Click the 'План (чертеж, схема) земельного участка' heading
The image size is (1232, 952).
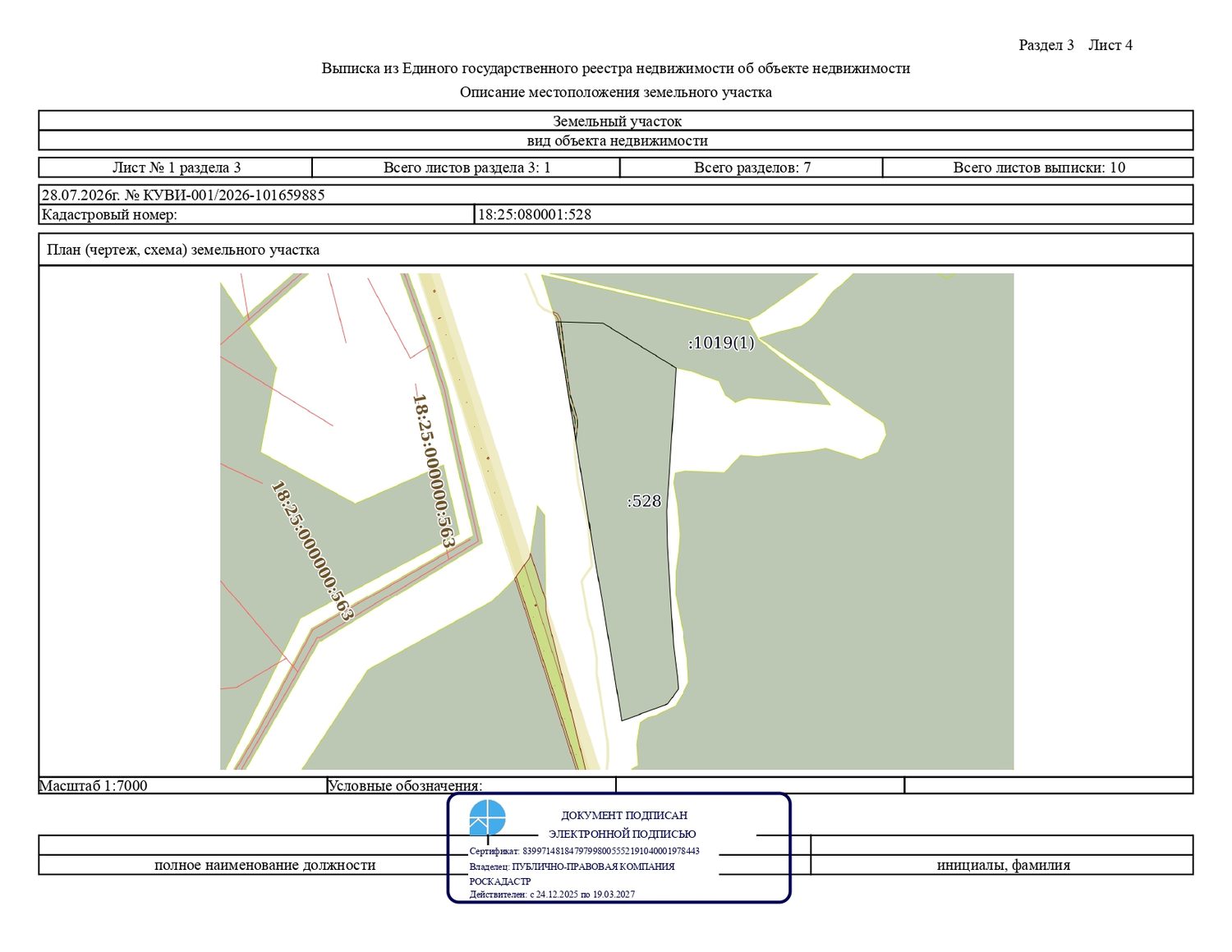tap(183, 250)
